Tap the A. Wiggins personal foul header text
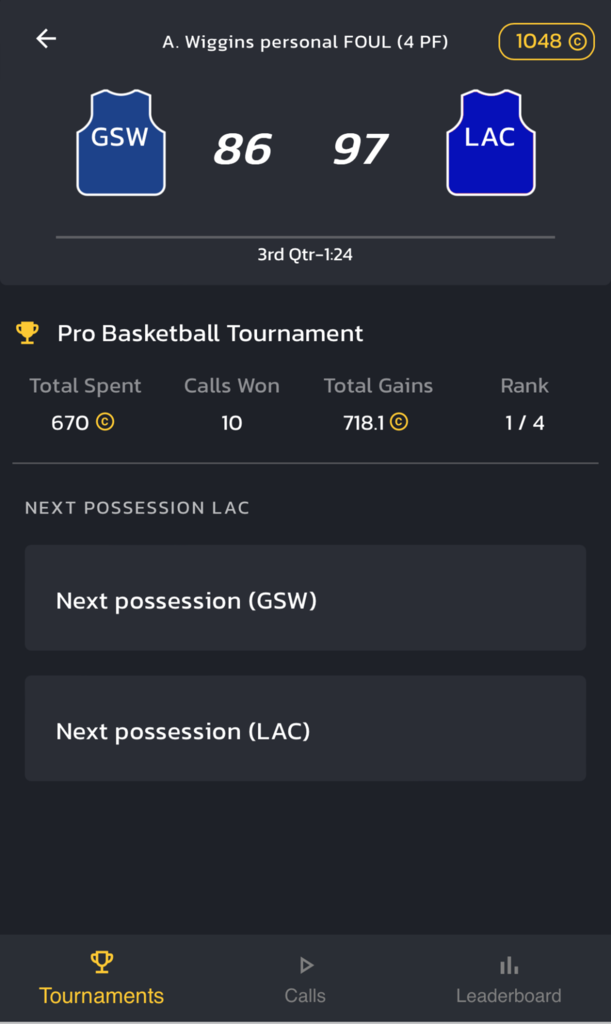The width and height of the screenshot is (611, 1024). point(305,42)
